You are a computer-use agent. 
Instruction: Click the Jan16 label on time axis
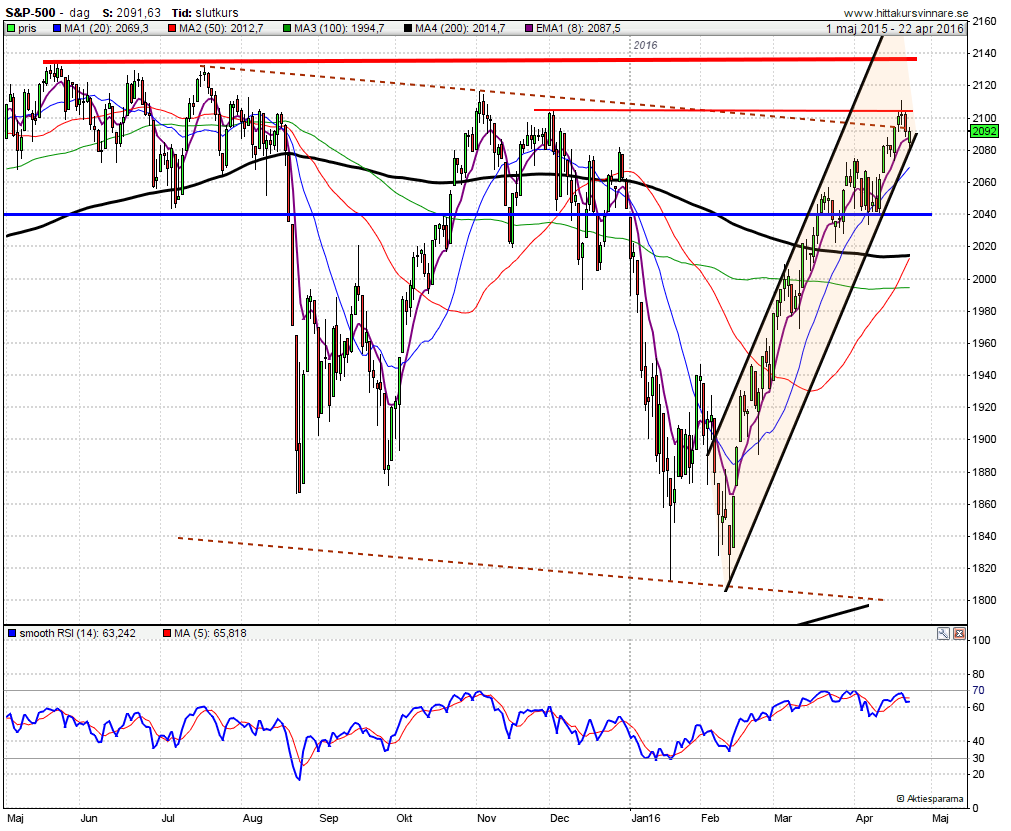(x=646, y=818)
